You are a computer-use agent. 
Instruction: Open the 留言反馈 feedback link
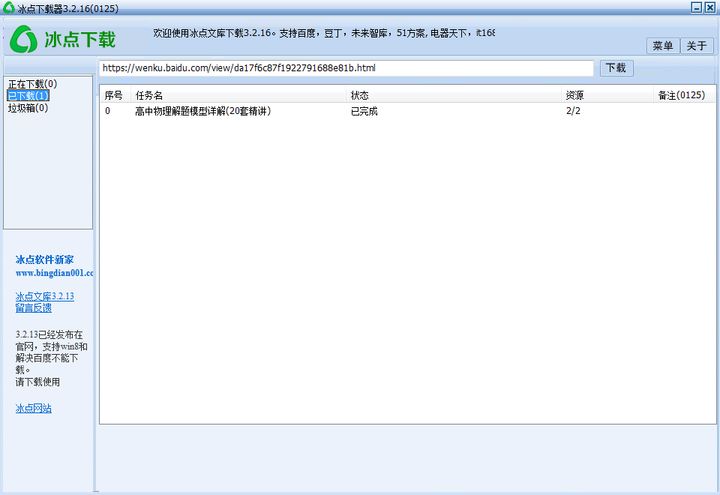(33, 308)
